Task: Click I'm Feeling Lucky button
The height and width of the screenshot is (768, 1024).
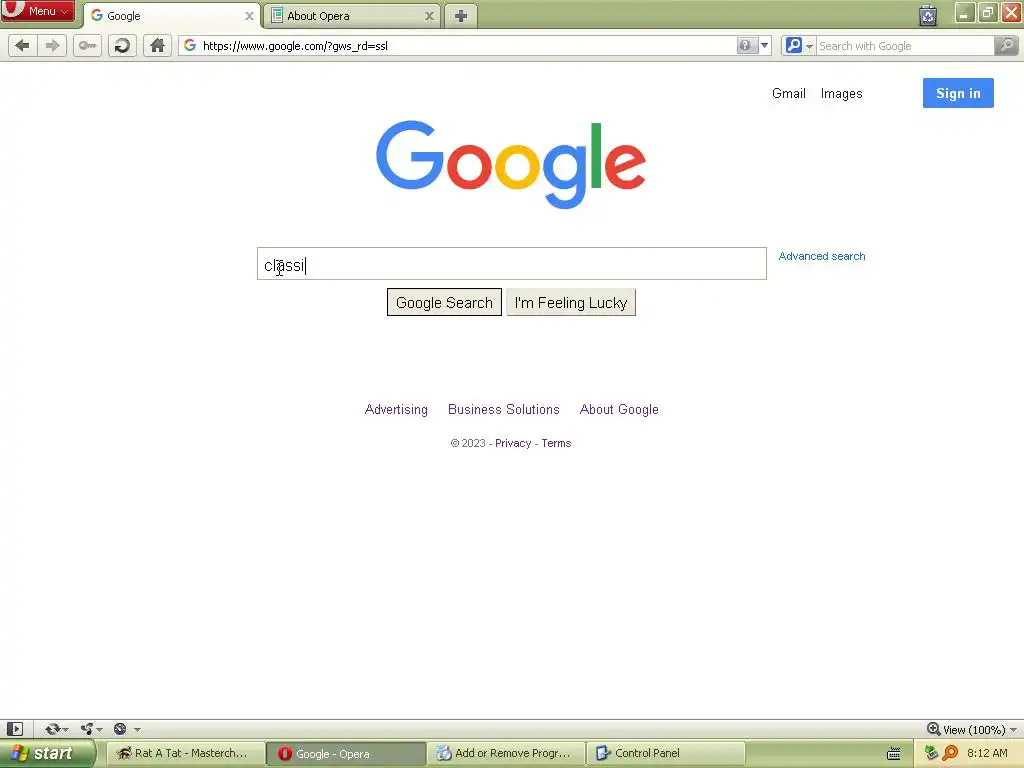Action: pos(571,302)
